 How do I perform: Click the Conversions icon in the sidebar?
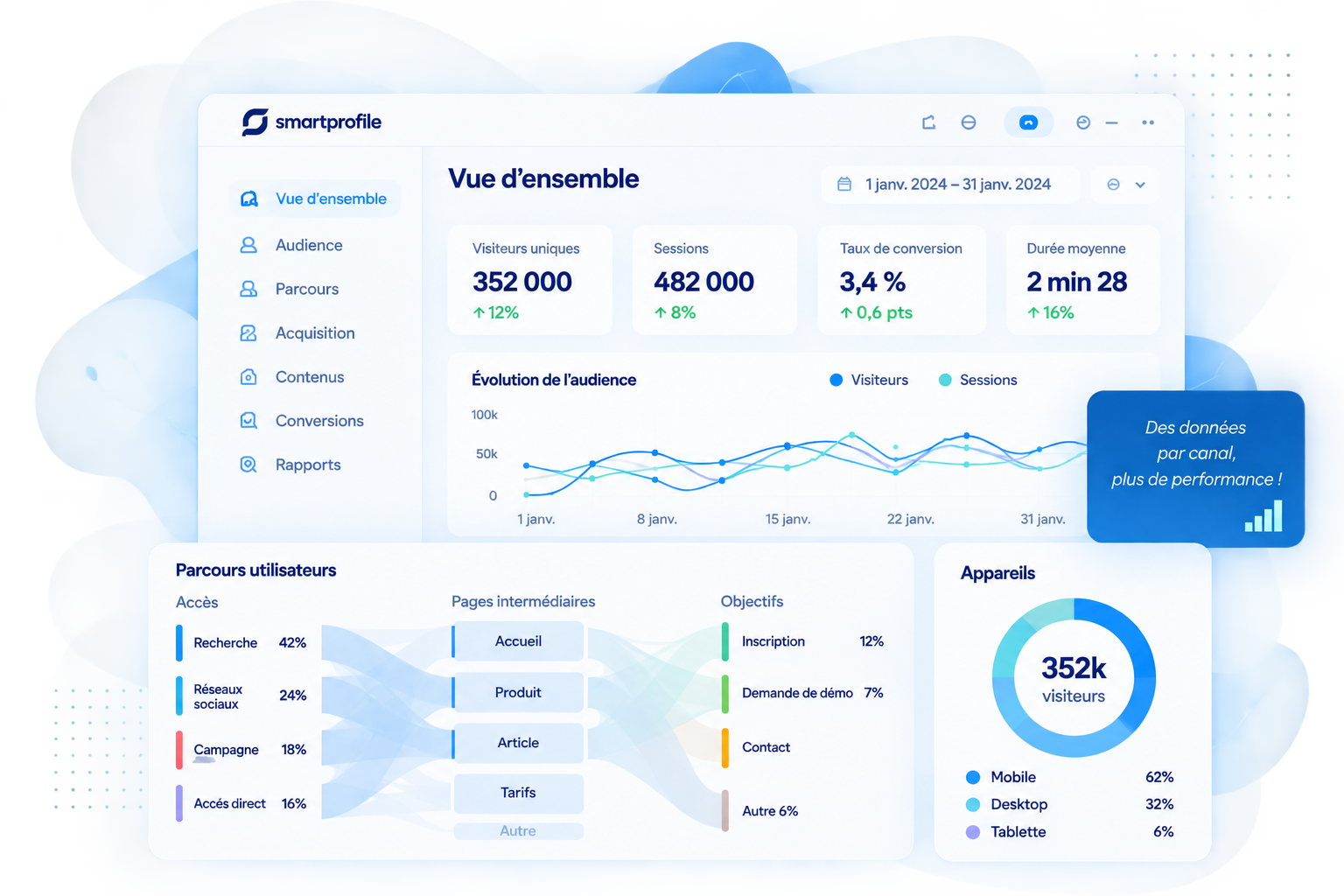click(x=248, y=421)
